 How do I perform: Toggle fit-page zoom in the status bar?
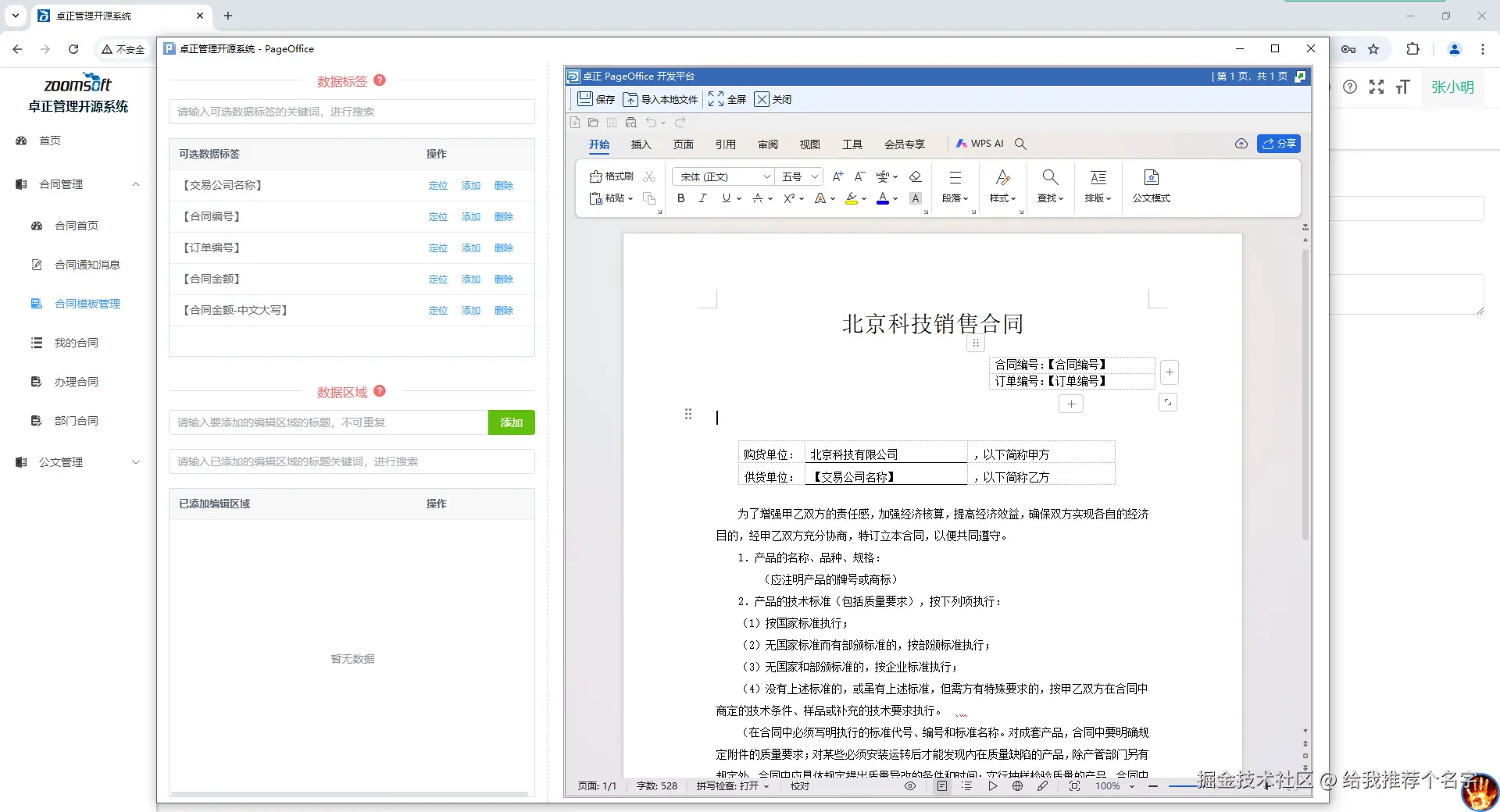pyautogui.click(x=1074, y=786)
